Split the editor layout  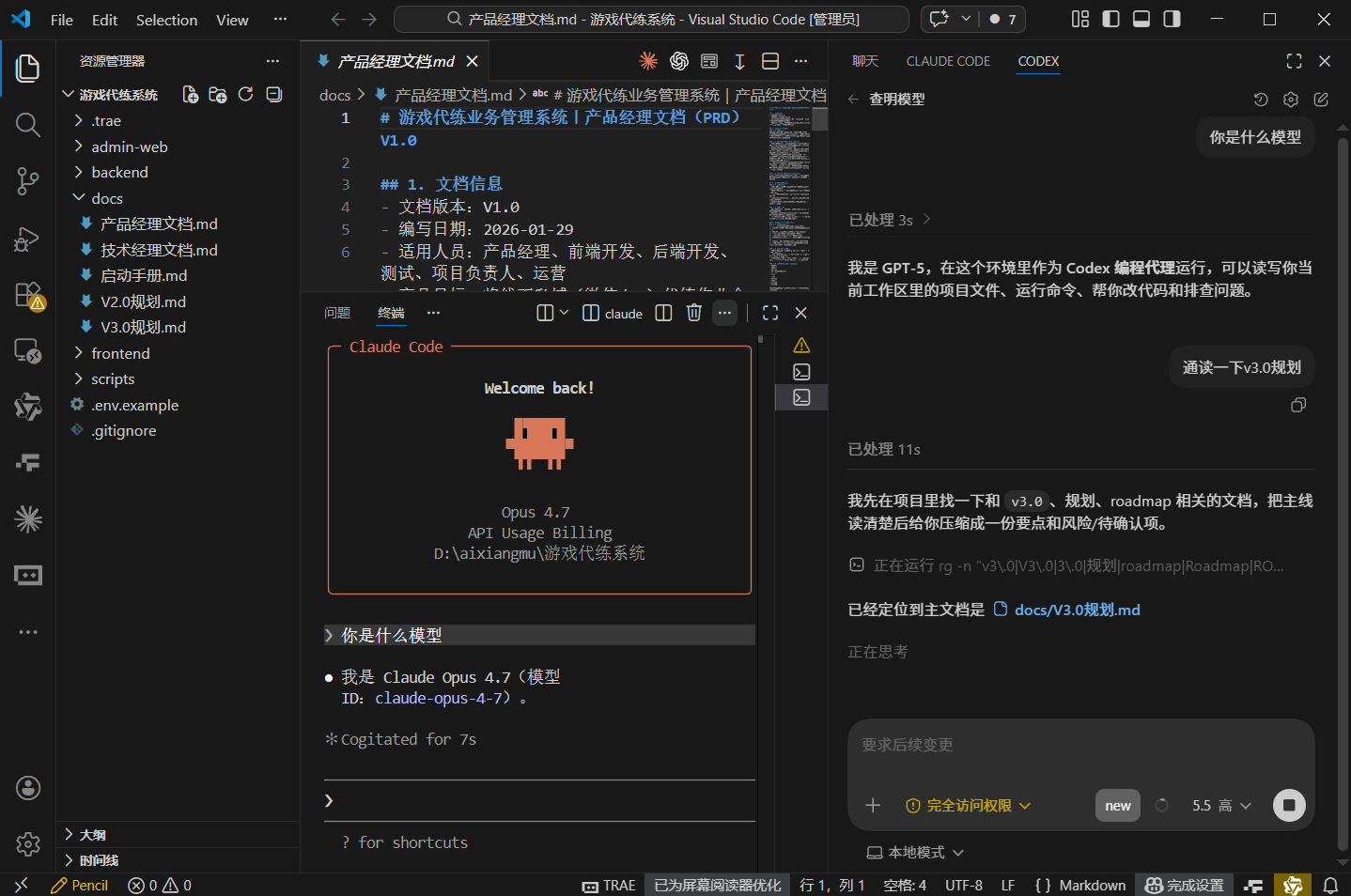click(x=770, y=61)
